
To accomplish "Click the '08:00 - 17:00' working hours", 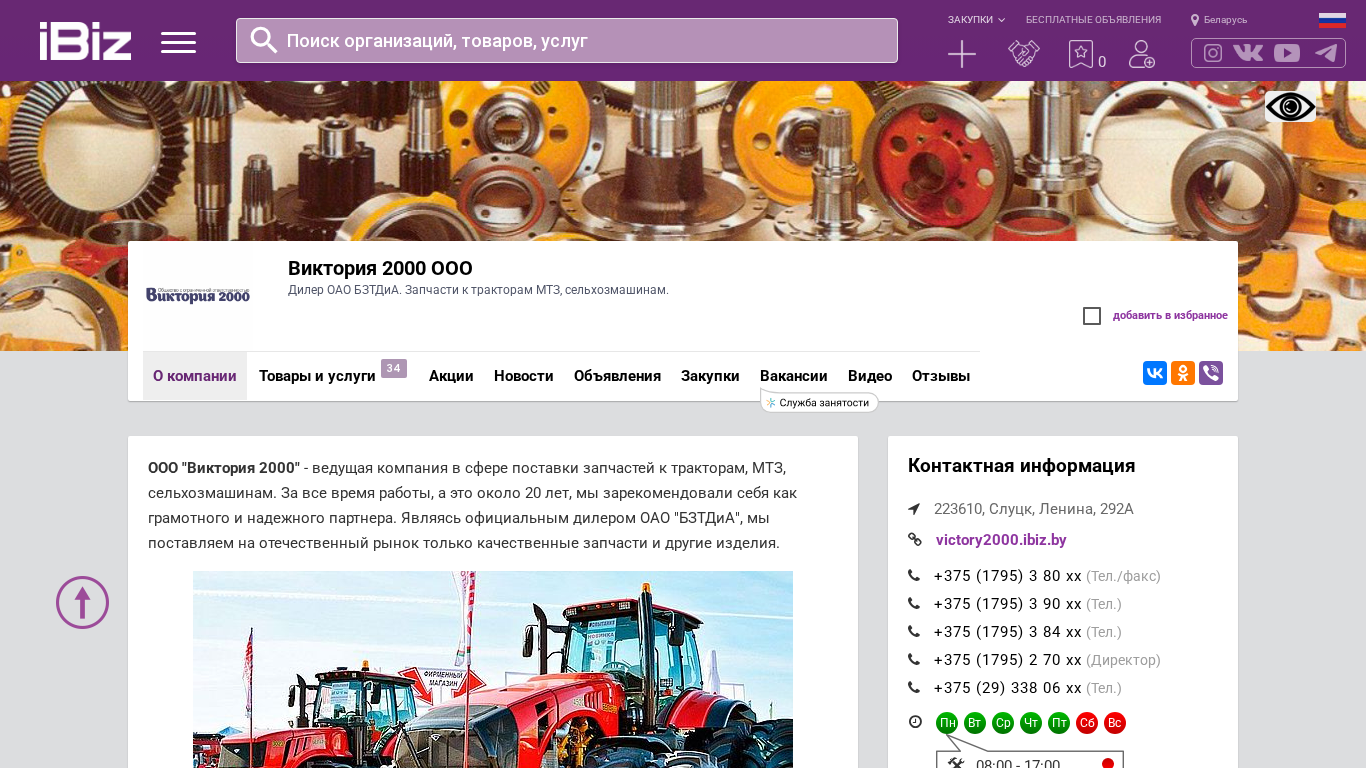I will [x=1018, y=765].
